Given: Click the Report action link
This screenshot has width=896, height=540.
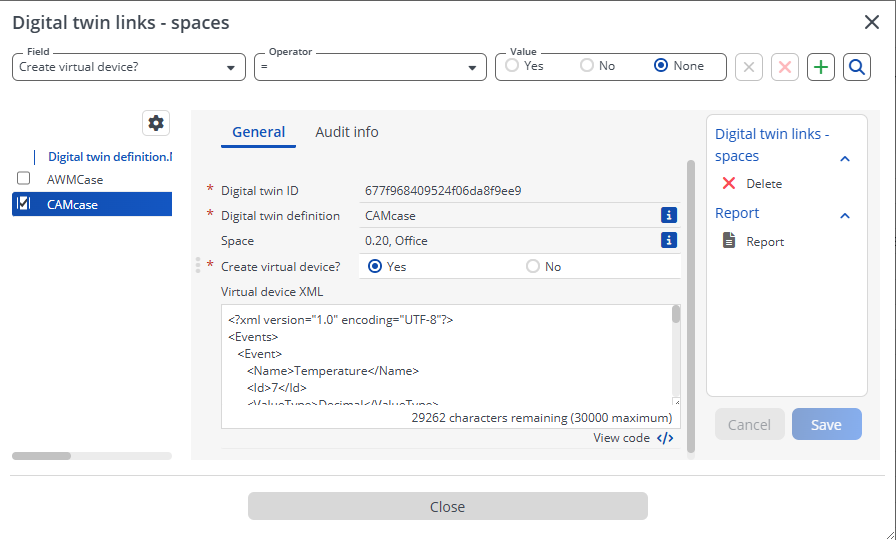Looking at the screenshot, I should click(765, 242).
